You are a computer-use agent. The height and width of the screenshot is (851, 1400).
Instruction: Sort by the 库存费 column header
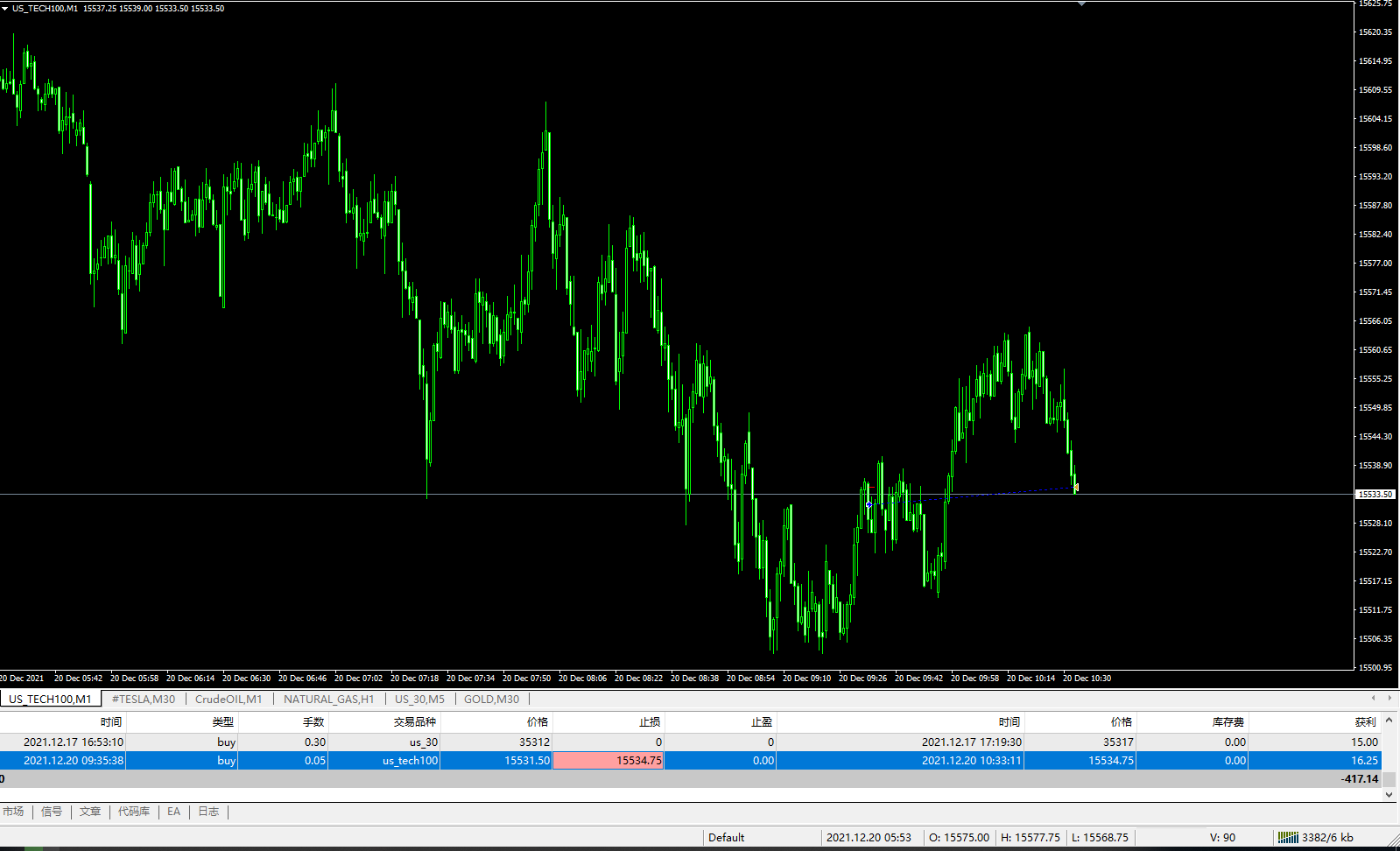[1192, 722]
